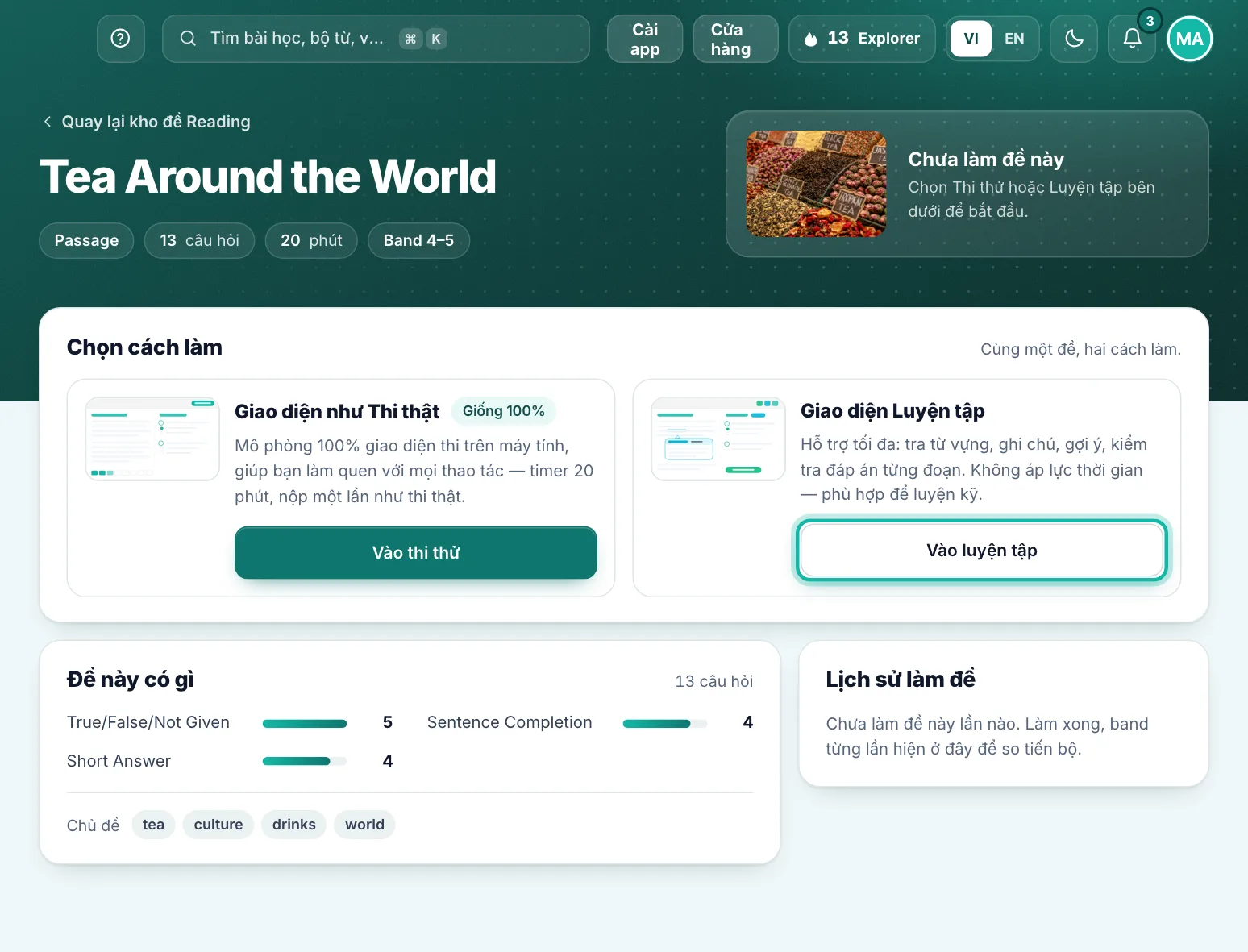Select the culture topic tag
The width and height of the screenshot is (1248, 952).
218,825
